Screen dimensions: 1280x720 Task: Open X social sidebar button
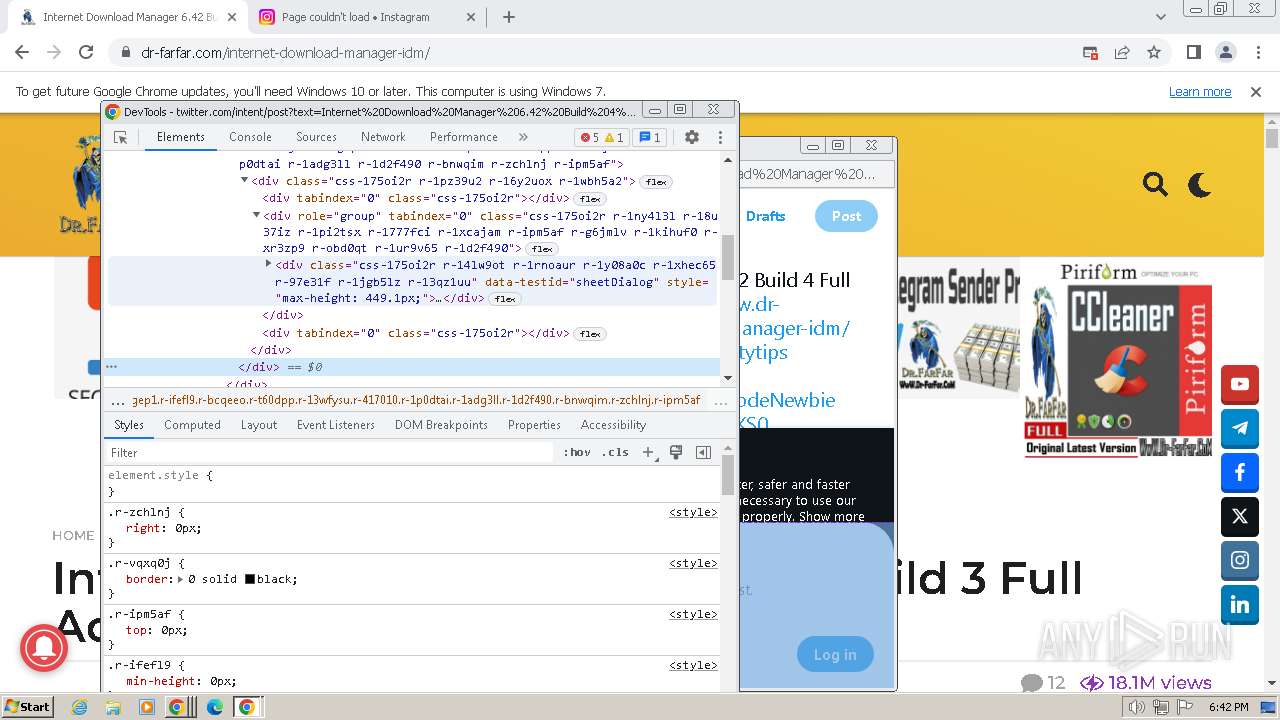1240,516
